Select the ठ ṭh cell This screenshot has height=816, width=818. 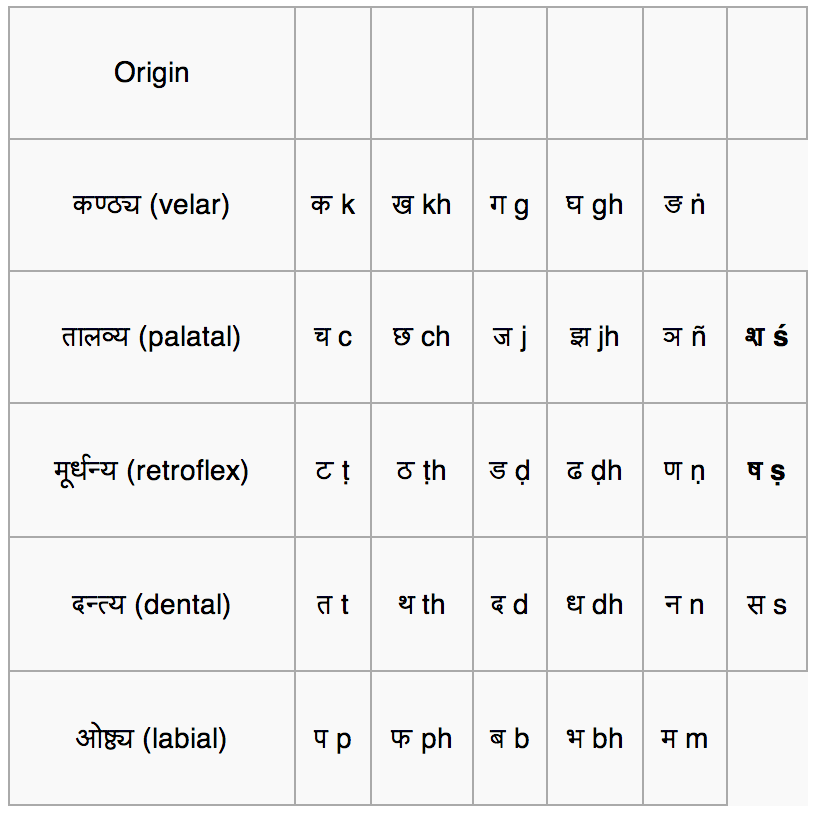pos(422,470)
